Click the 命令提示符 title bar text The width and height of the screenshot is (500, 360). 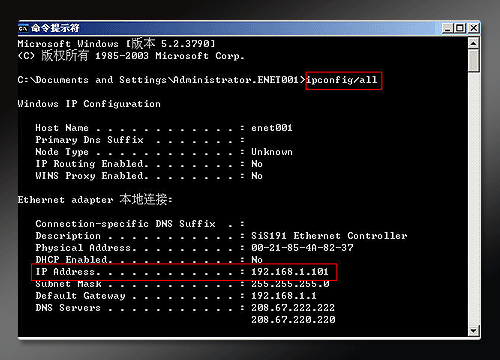pos(56,28)
